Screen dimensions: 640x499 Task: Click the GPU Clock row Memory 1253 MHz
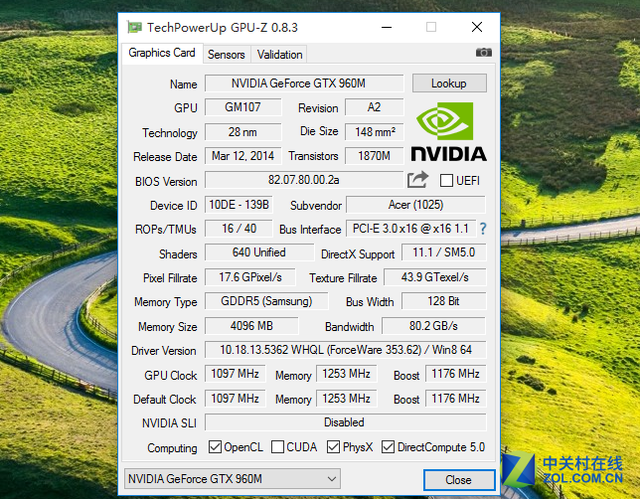(x=347, y=374)
